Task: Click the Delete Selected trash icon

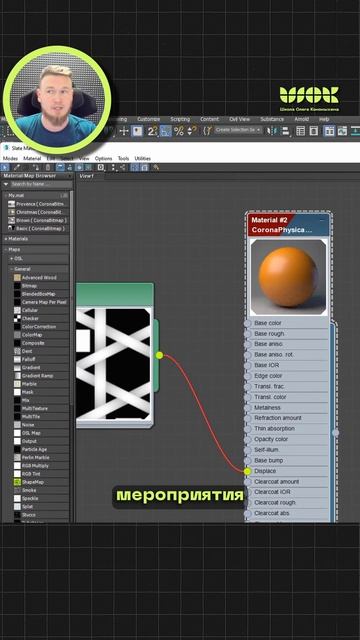Action: (x=47, y=167)
